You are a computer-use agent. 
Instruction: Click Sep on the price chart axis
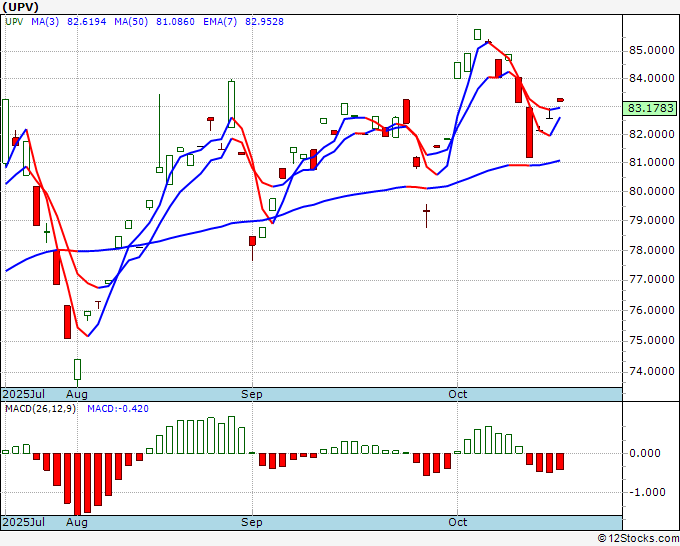click(252, 394)
